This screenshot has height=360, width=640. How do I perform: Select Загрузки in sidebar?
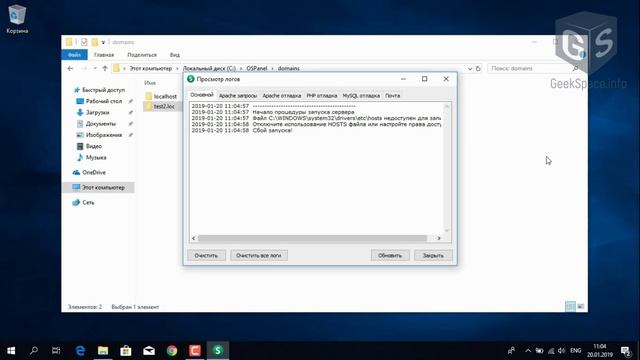click(x=97, y=112)
